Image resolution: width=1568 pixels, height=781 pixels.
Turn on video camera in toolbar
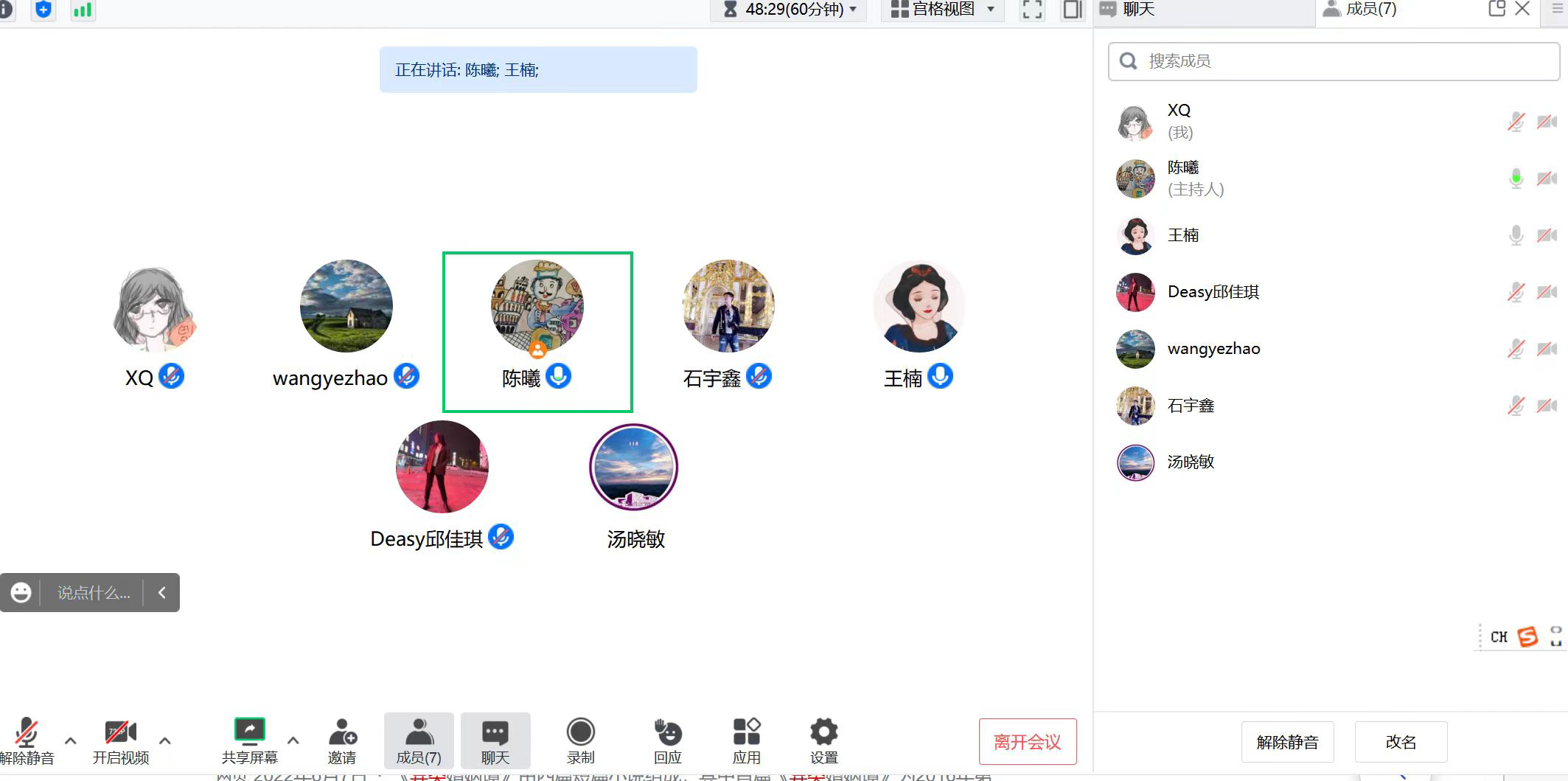click(x=120, y=732)
